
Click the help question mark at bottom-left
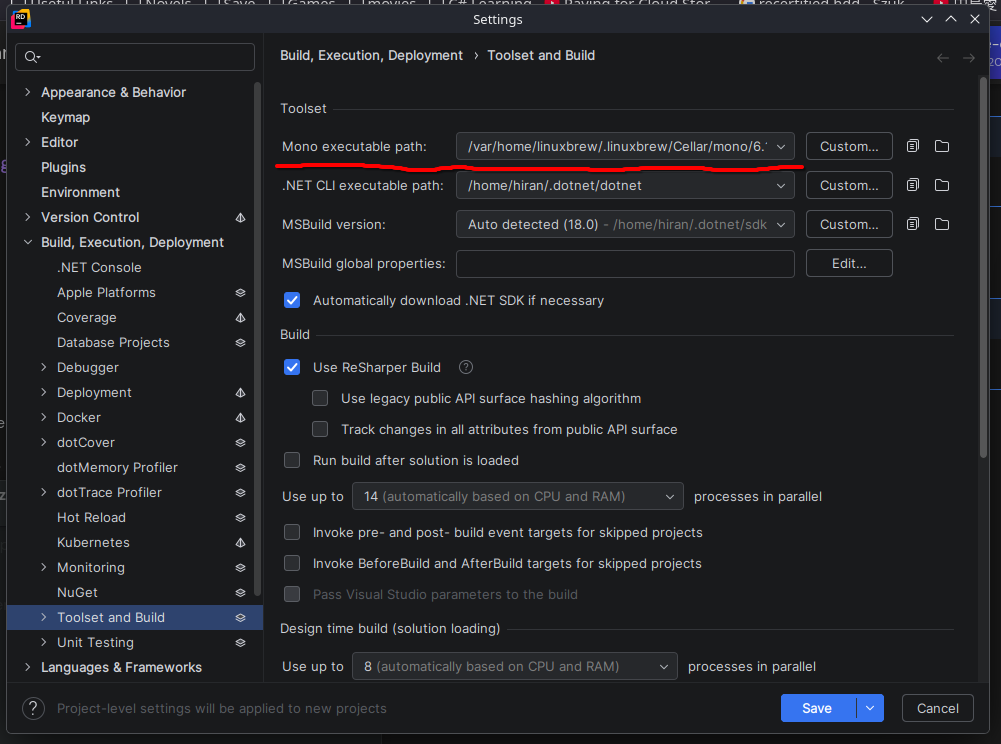coord(33,708)
